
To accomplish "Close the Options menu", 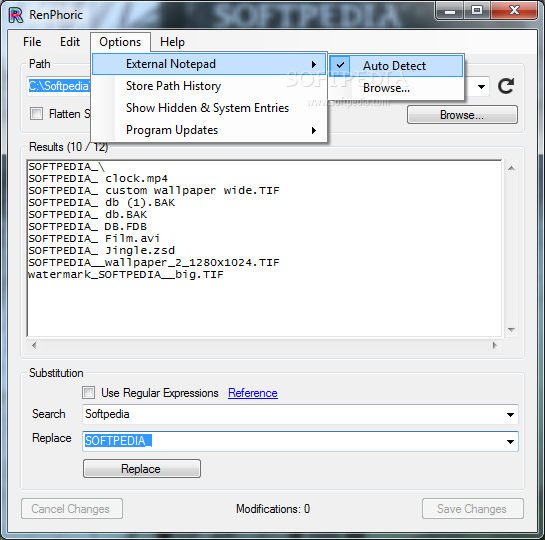I will coord(120,42).
